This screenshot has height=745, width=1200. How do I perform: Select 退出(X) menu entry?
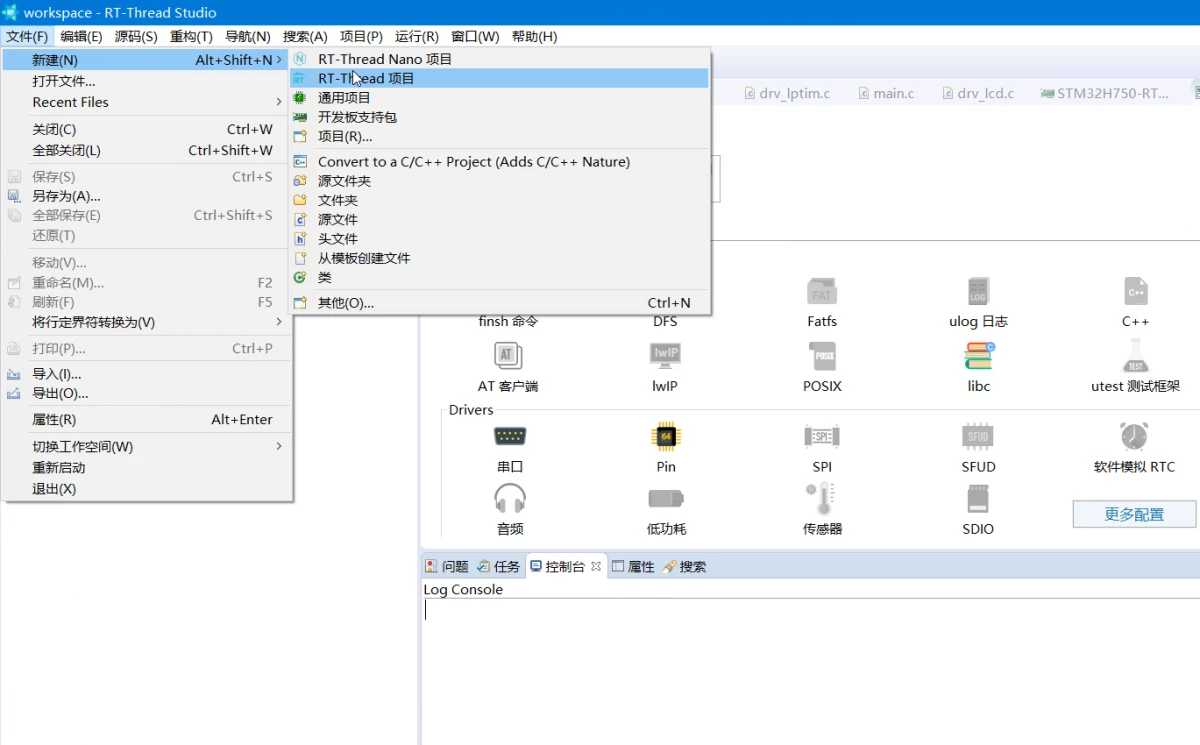pyautogui.click(x=147, y=489)
